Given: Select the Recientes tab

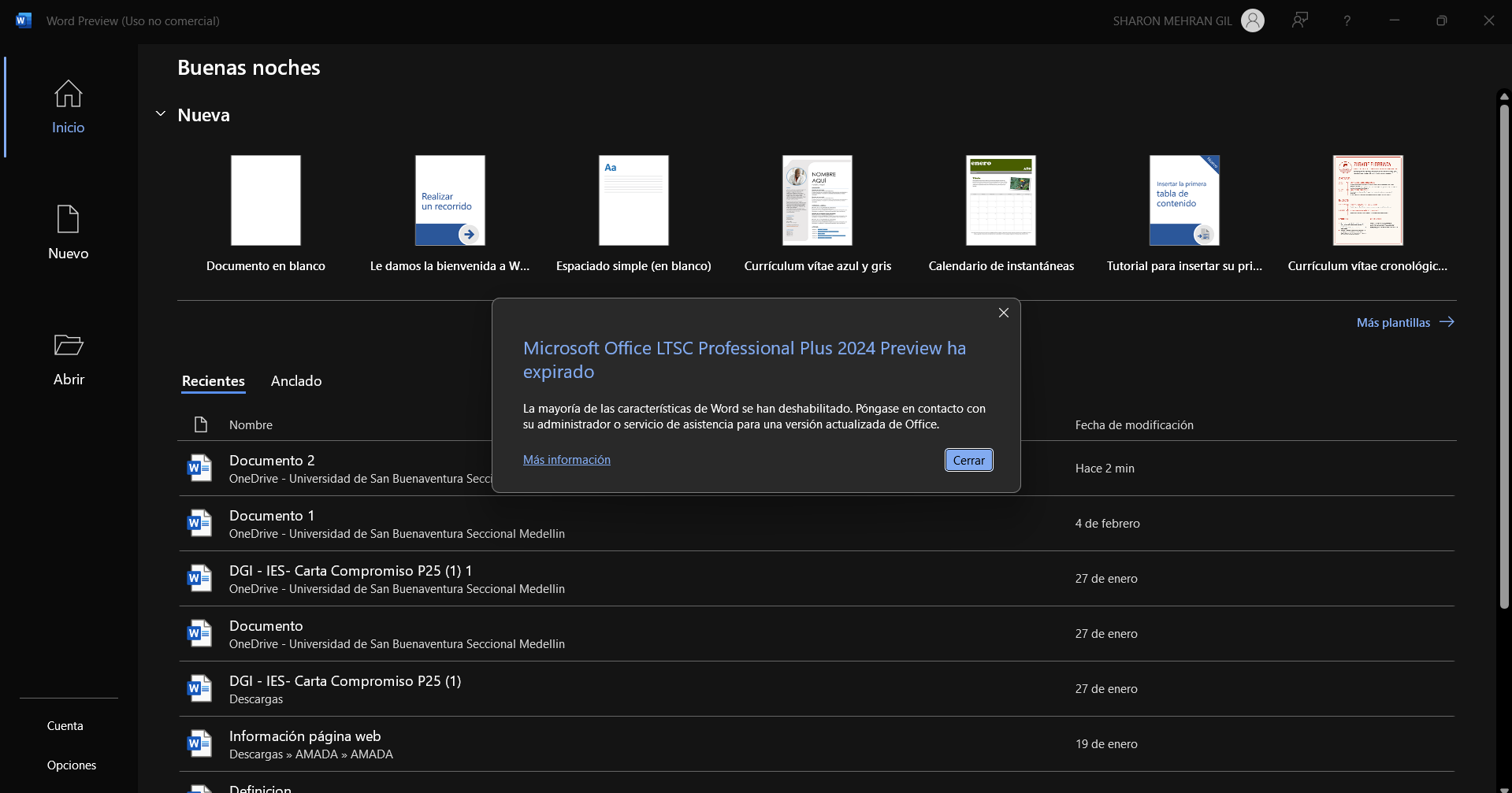Looking at the screenshot, I should click(x=214, y=381).
